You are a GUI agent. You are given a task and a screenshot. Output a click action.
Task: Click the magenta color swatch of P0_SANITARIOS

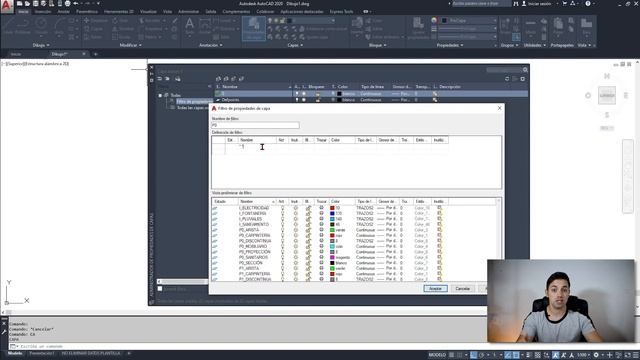(332, 258)
